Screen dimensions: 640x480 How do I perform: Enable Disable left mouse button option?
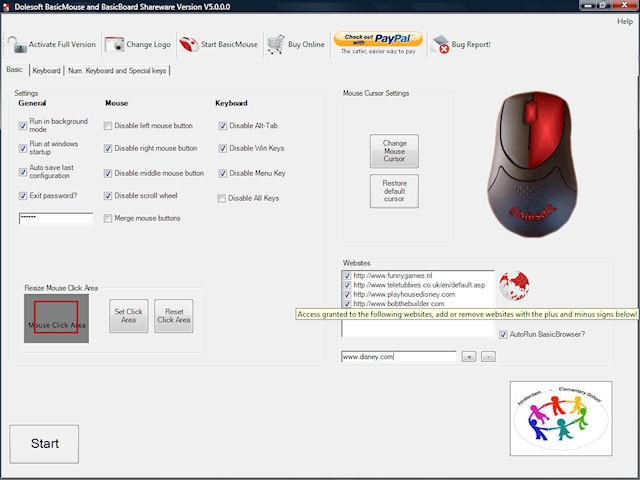[108, 126]
